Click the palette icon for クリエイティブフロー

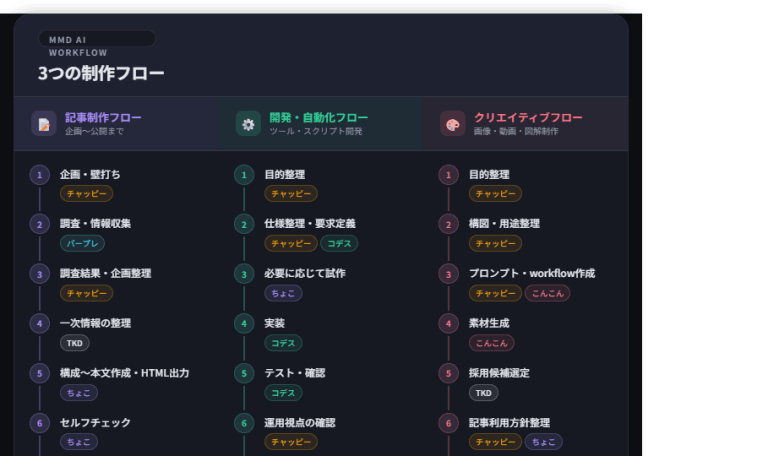click(x=453, y=124)
